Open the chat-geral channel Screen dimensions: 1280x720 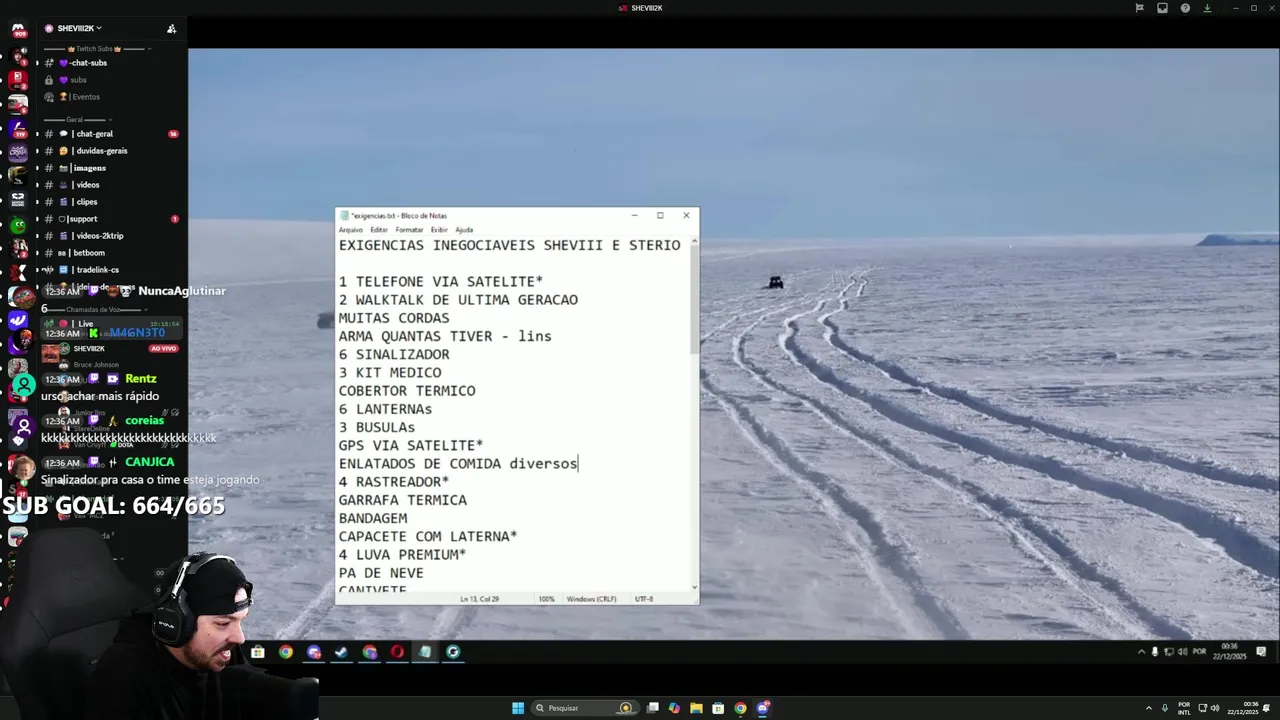112,134
